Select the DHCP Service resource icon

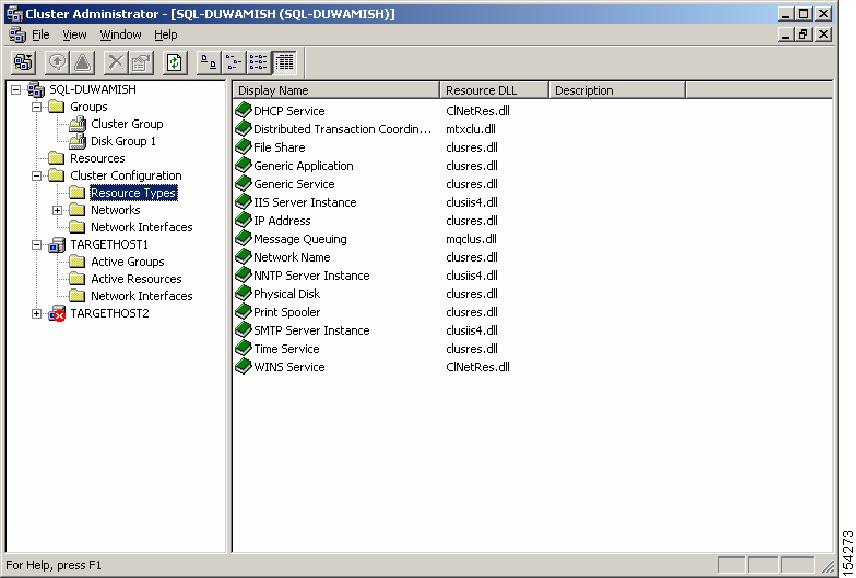243,110
